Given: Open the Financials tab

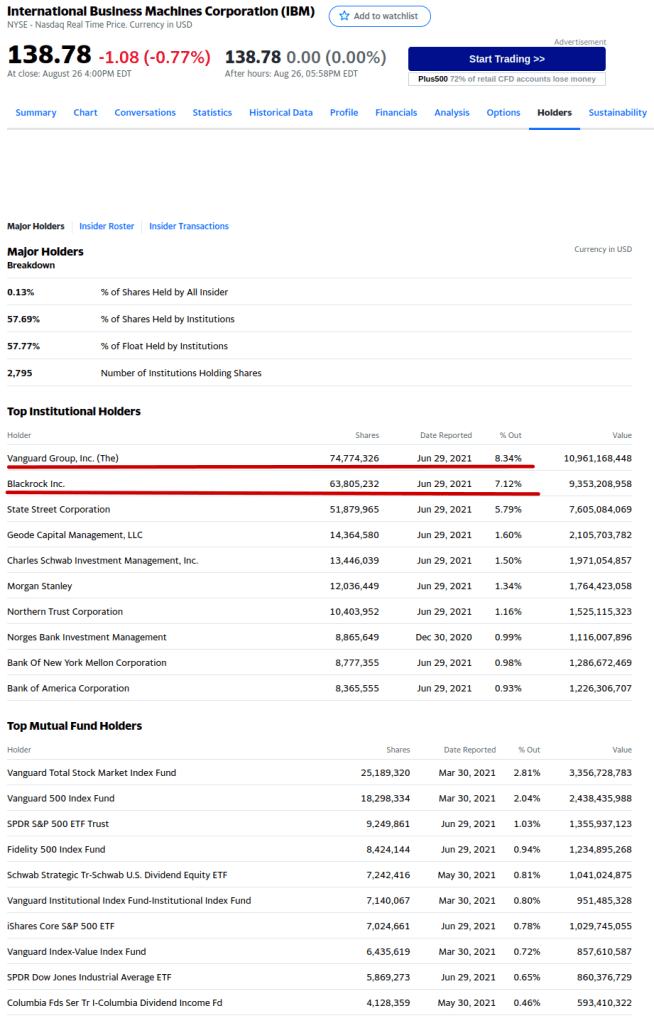Looking at the screenshot, I should point(396,113).
